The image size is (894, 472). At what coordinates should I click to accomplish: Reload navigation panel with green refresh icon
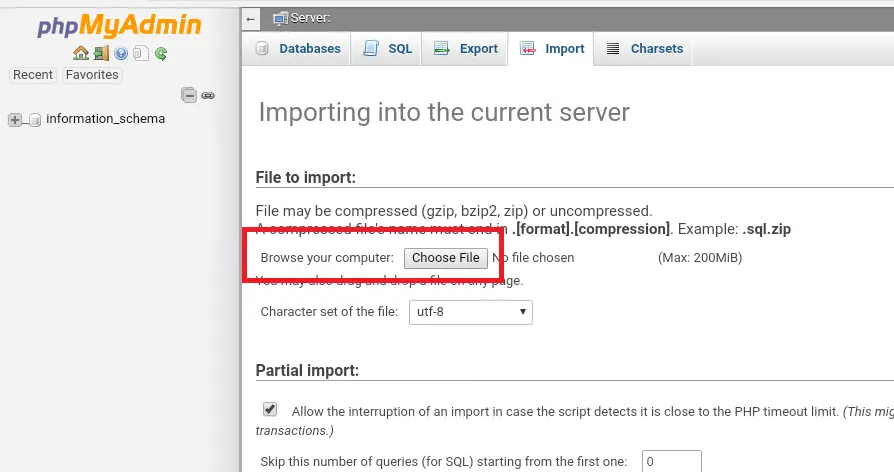point(161,53)
